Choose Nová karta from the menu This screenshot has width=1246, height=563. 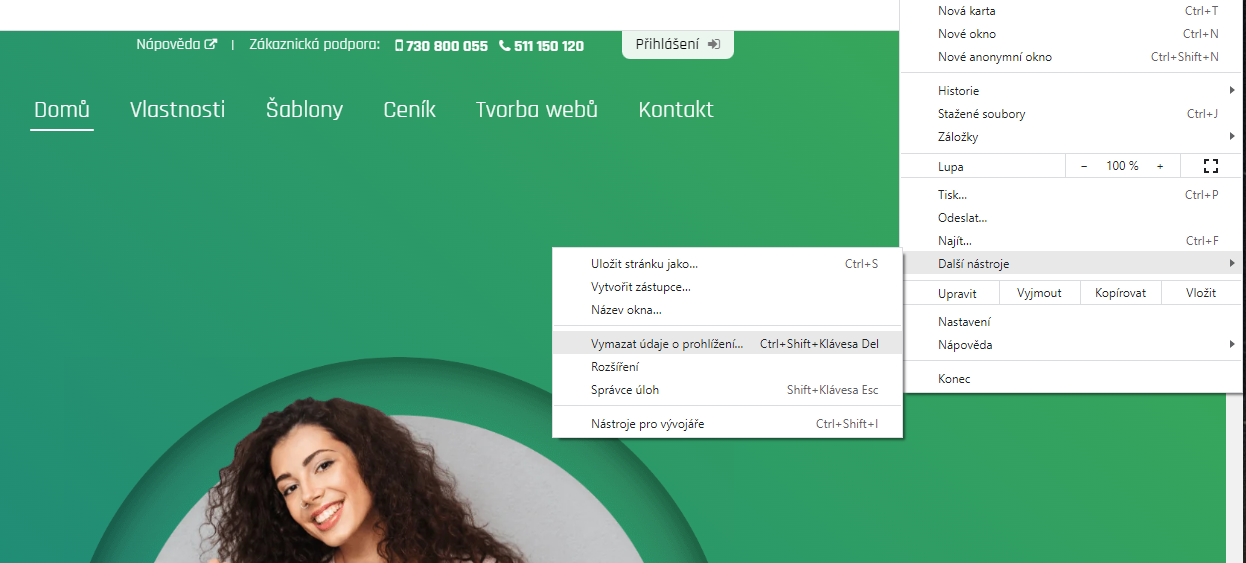pyautogui.click(x=966, y=11)
